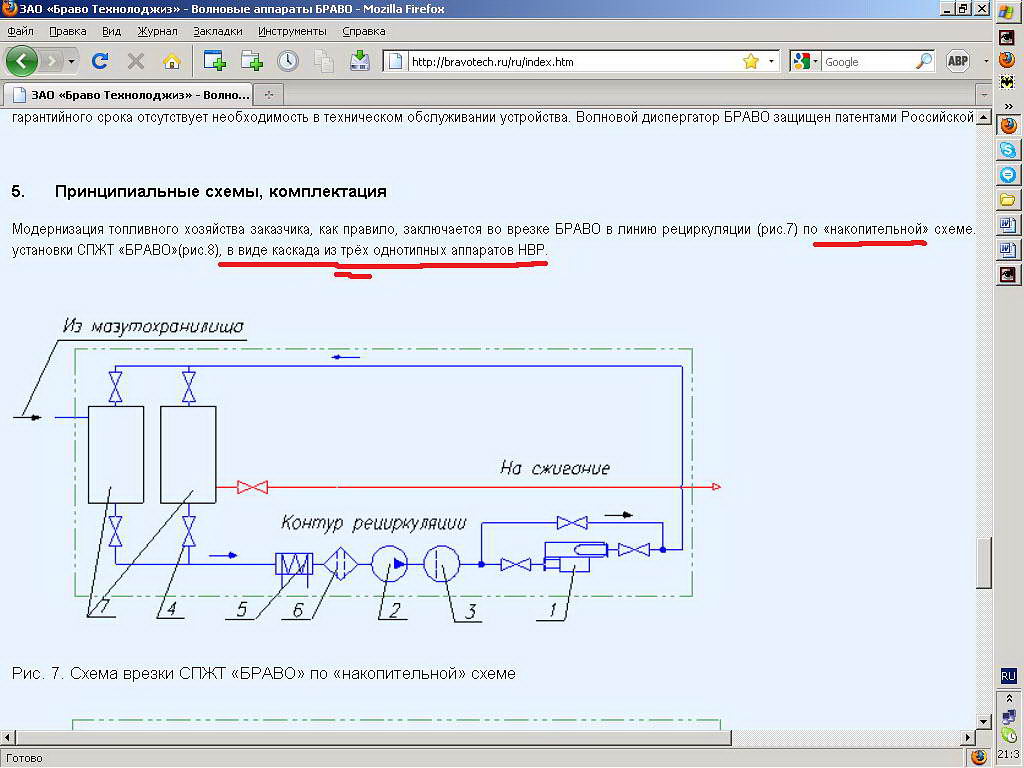Focus the Google search box
This screenshot has width=1024, height=768.
click(868, 61)
